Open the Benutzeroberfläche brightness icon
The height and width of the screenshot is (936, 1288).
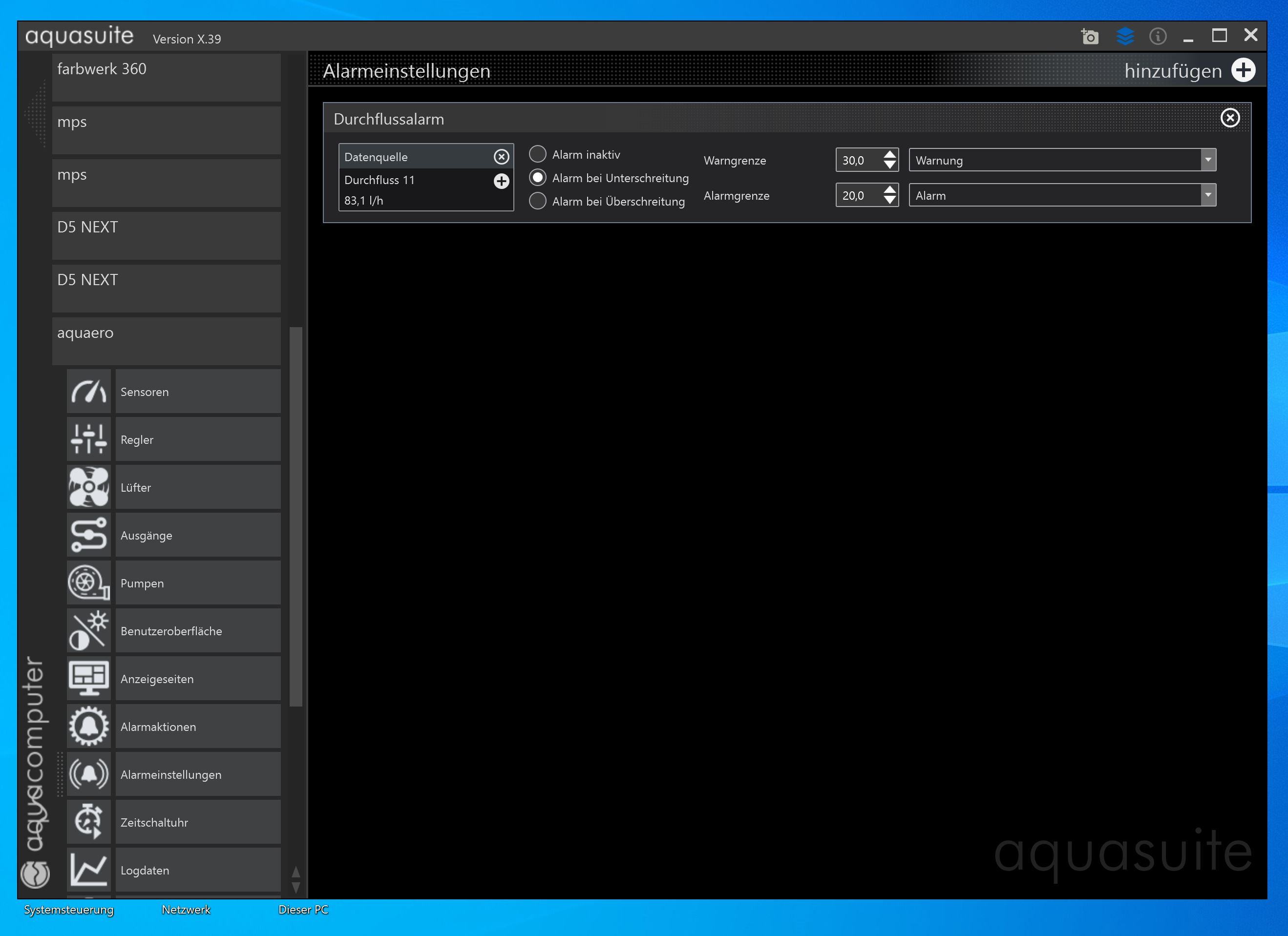[88, 631]
